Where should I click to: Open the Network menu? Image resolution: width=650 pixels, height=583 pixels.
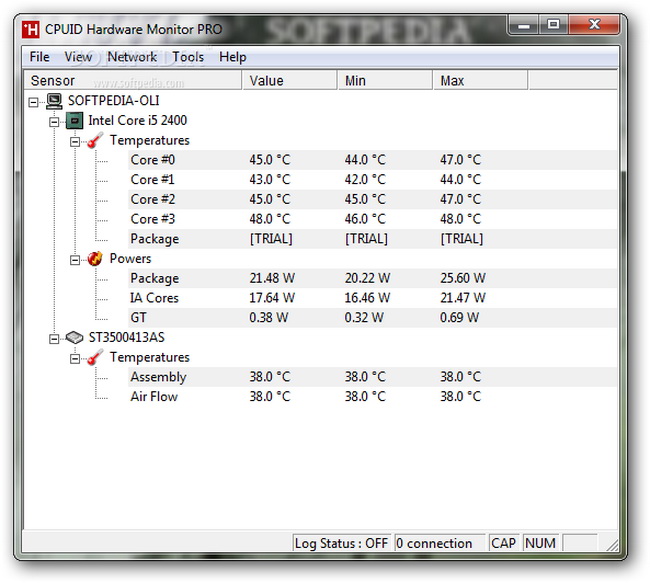click(132, 57)
